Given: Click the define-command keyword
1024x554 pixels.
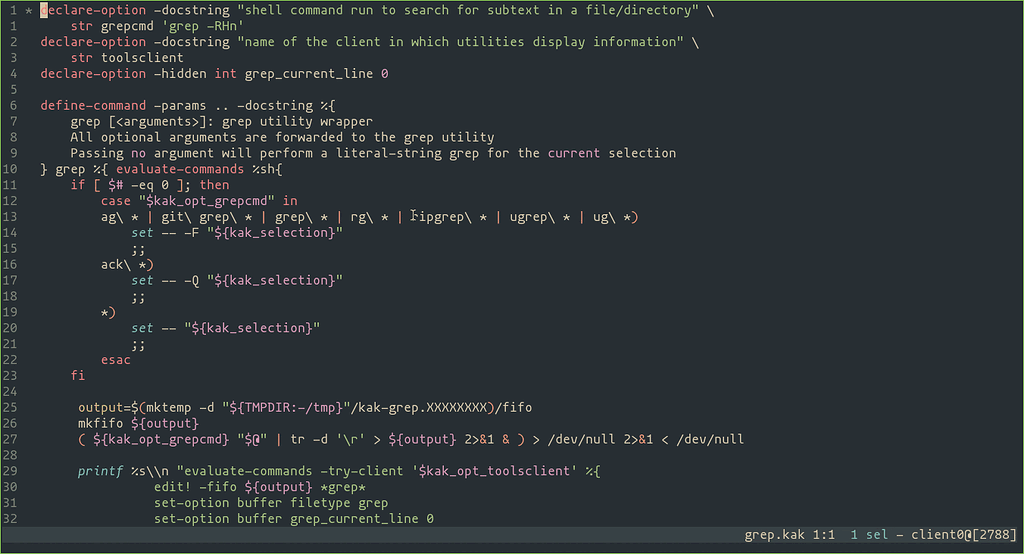Looking at the screenshot, I should (93, 105).
